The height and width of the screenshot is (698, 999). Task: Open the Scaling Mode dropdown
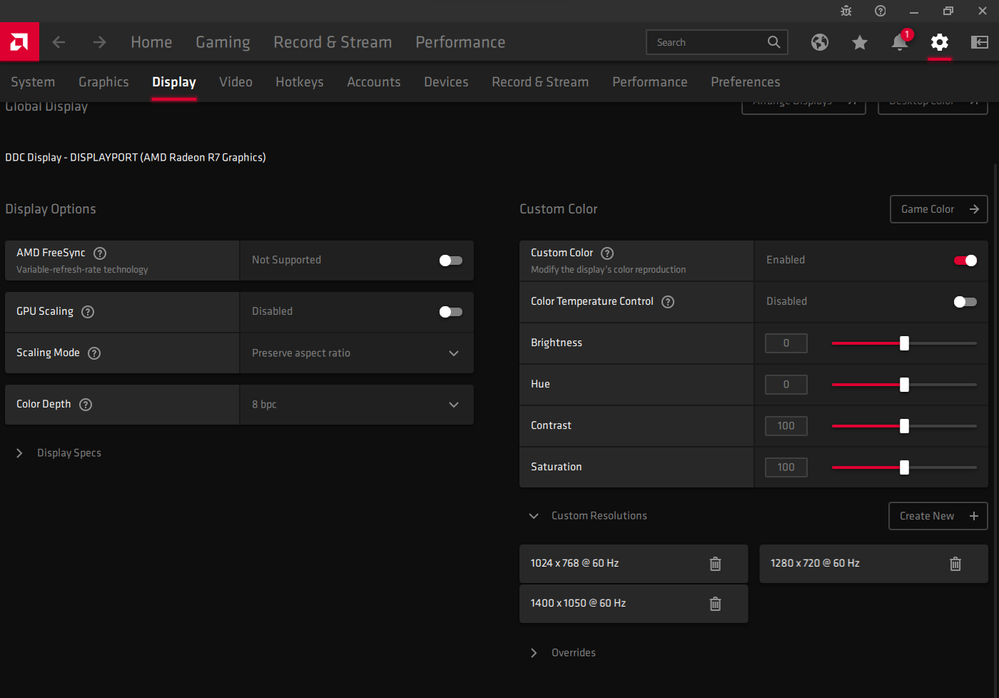click(x=357, y=353)
